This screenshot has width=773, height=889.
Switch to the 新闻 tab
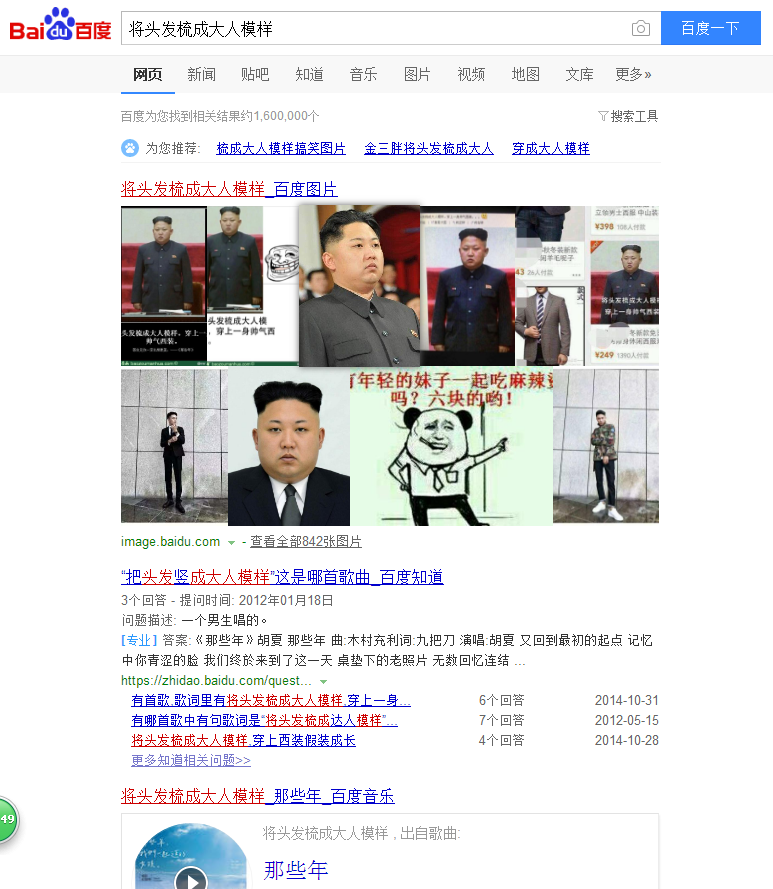tap(201, 74)
